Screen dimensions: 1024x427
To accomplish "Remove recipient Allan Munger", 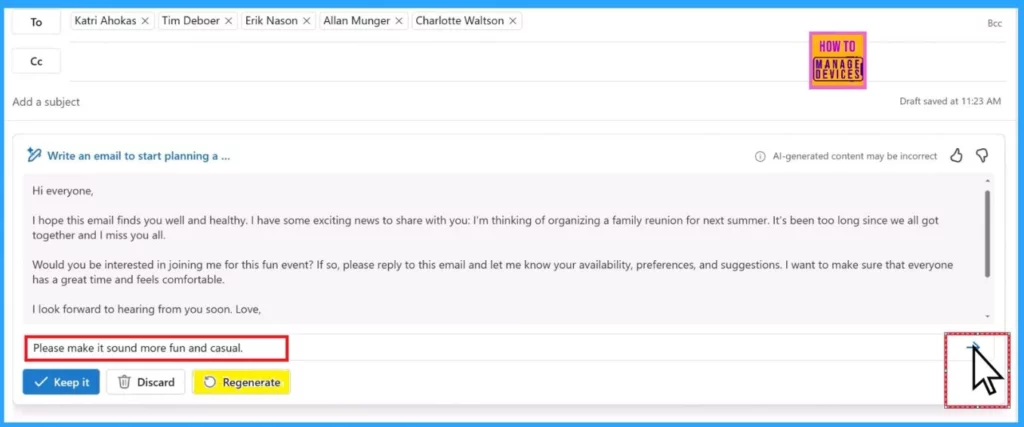I will (x=399, y=21).
